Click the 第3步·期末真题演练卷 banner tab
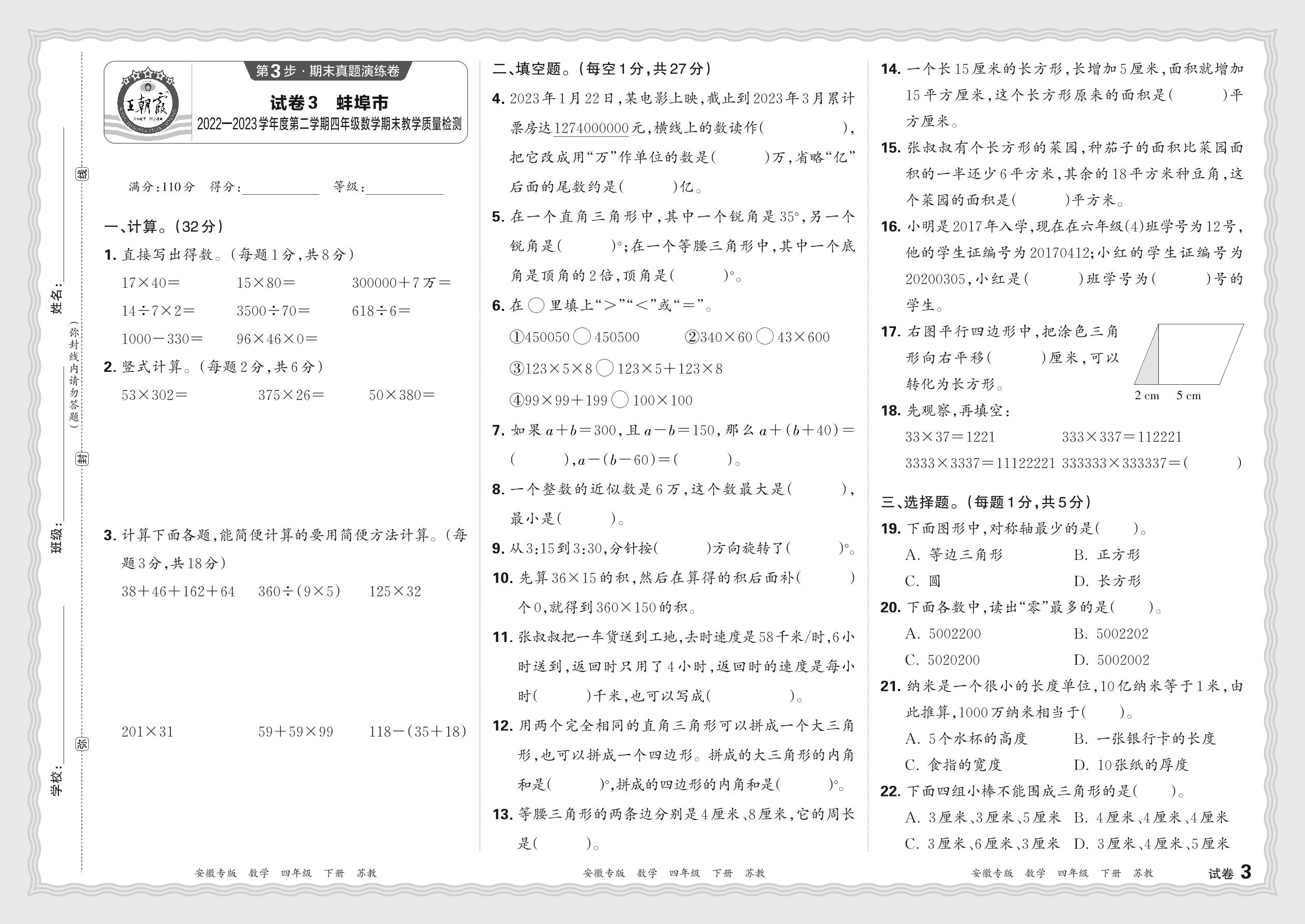 pyautogui.click(x=328, y=71)
